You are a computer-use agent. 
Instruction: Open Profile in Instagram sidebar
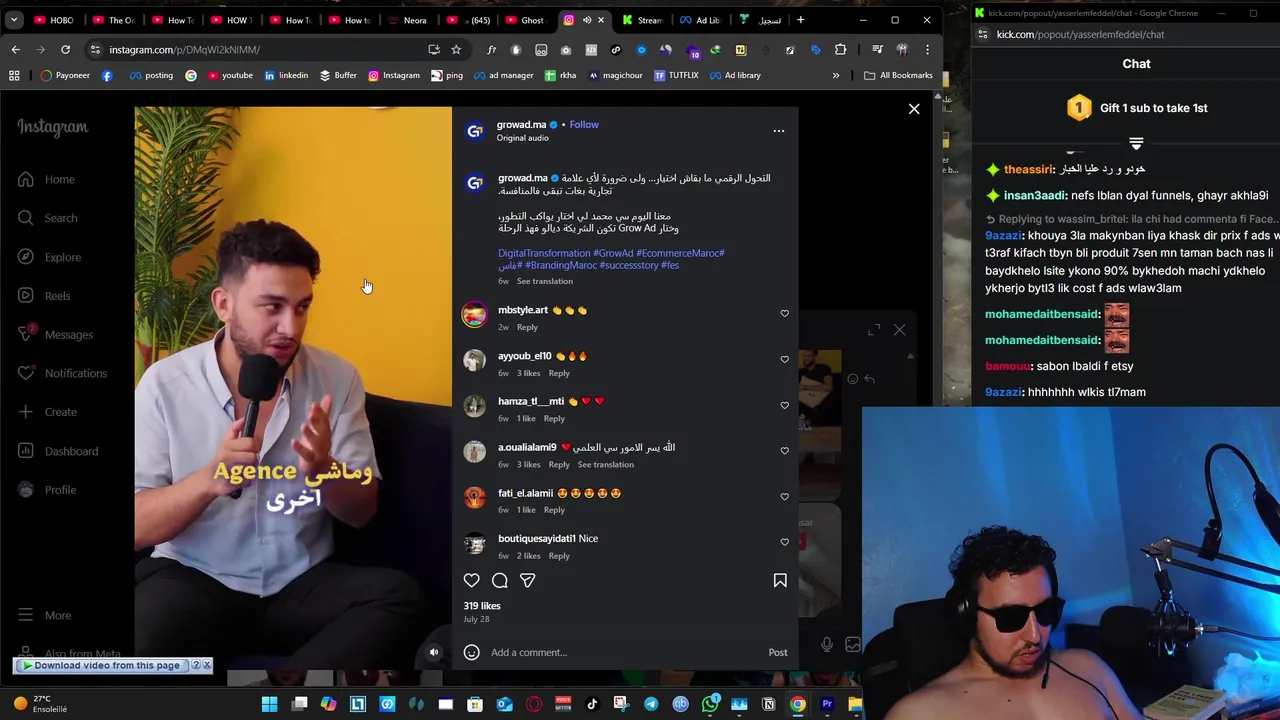tap(47, 490)
